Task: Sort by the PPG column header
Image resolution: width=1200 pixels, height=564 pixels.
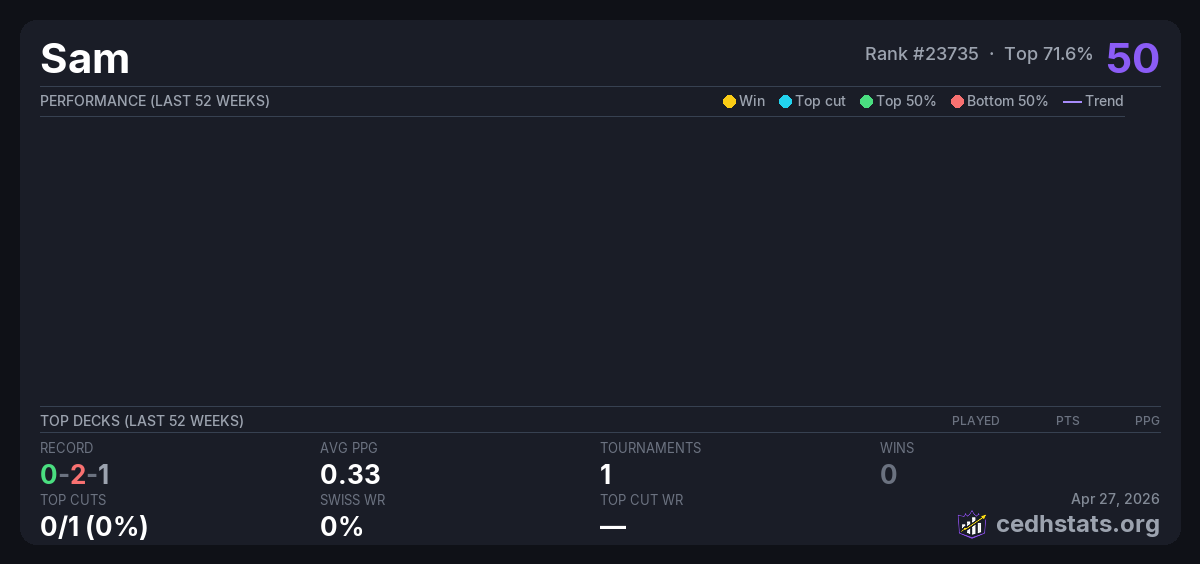Action: point(1146,421)
